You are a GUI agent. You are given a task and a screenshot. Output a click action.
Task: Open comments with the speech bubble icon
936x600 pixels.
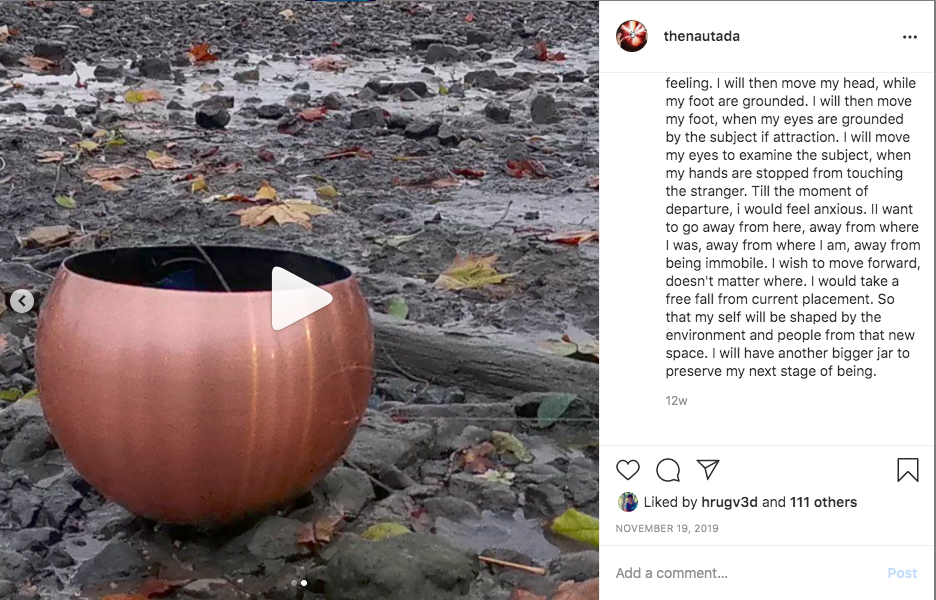point(668,470)
